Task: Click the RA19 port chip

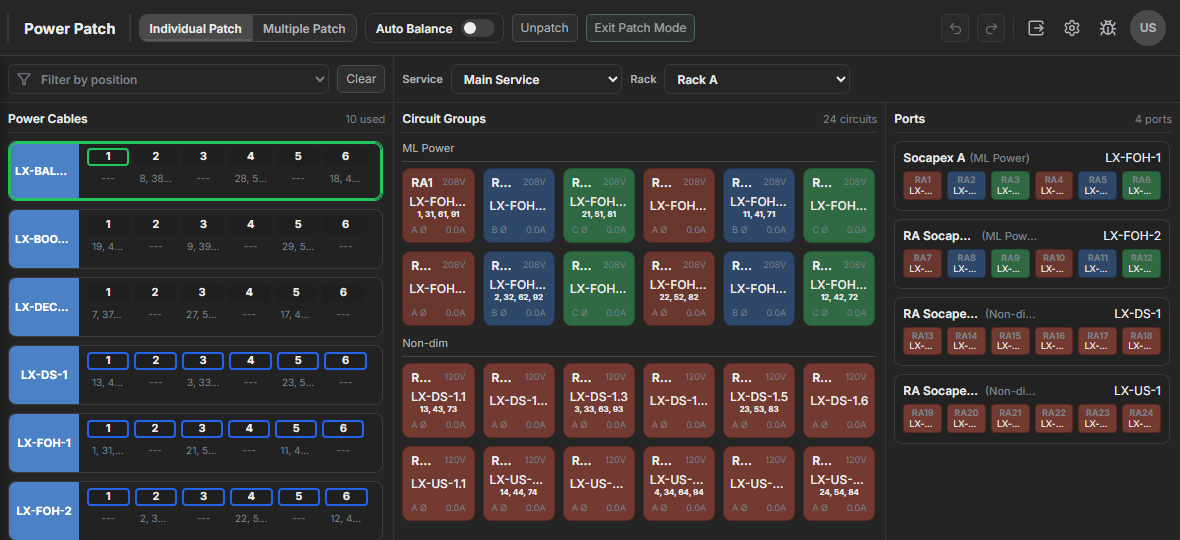Action: [922, 418]
